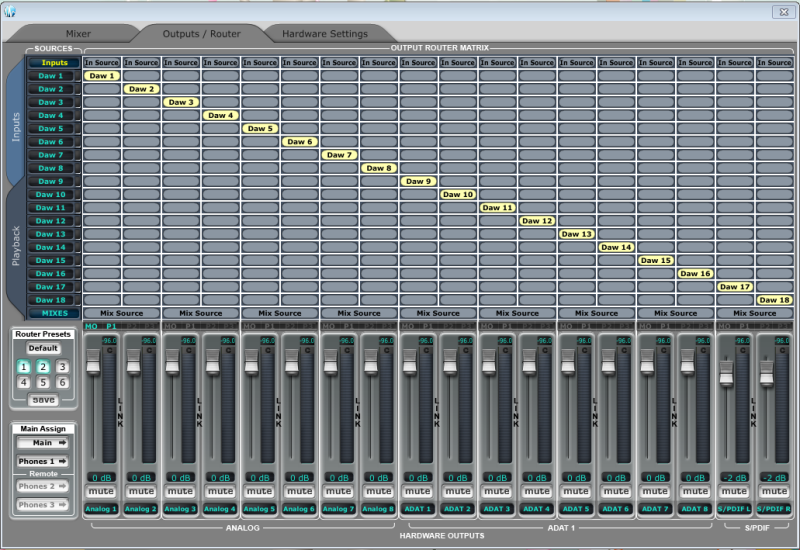Click the LINK control between Analog 1 and 2

(121, 412)
